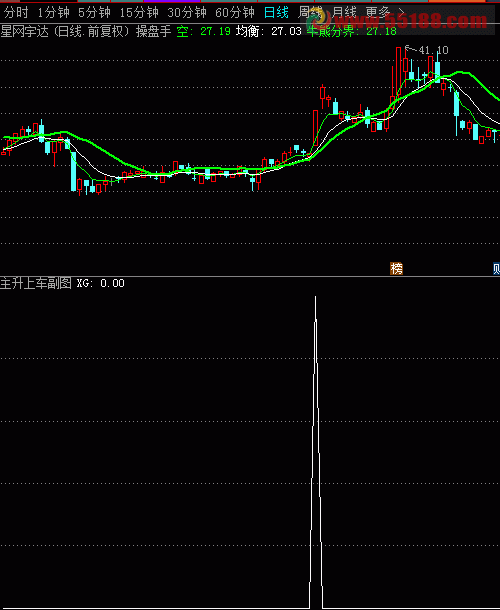The height and width of the screenshot is (610, 500).
Task: Click the XG: 0.00 value
Action: coord(100,283)
